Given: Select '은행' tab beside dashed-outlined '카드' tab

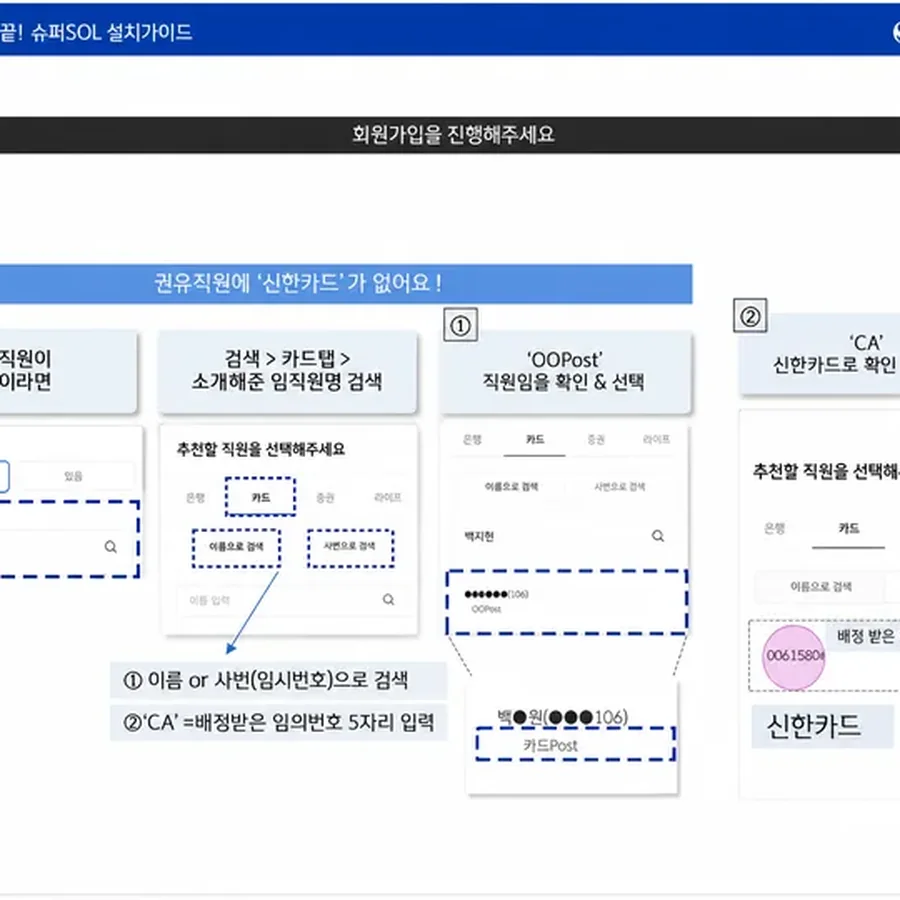Looking at the screenshot, I should click(196, 498).
